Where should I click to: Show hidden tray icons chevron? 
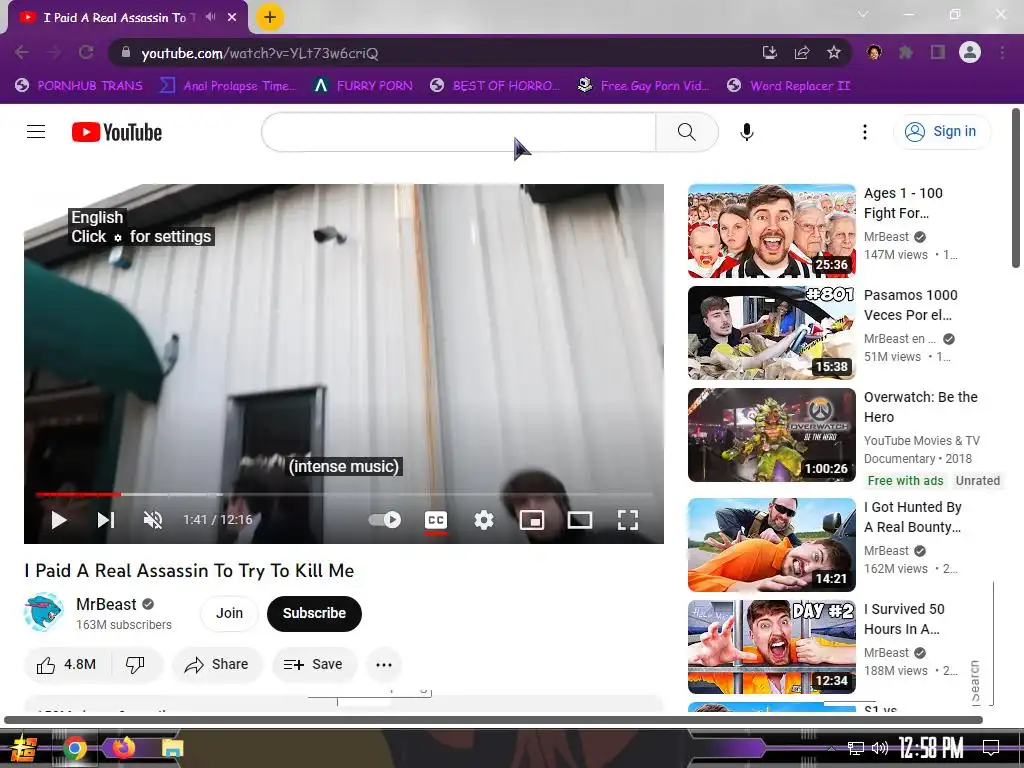831,749
